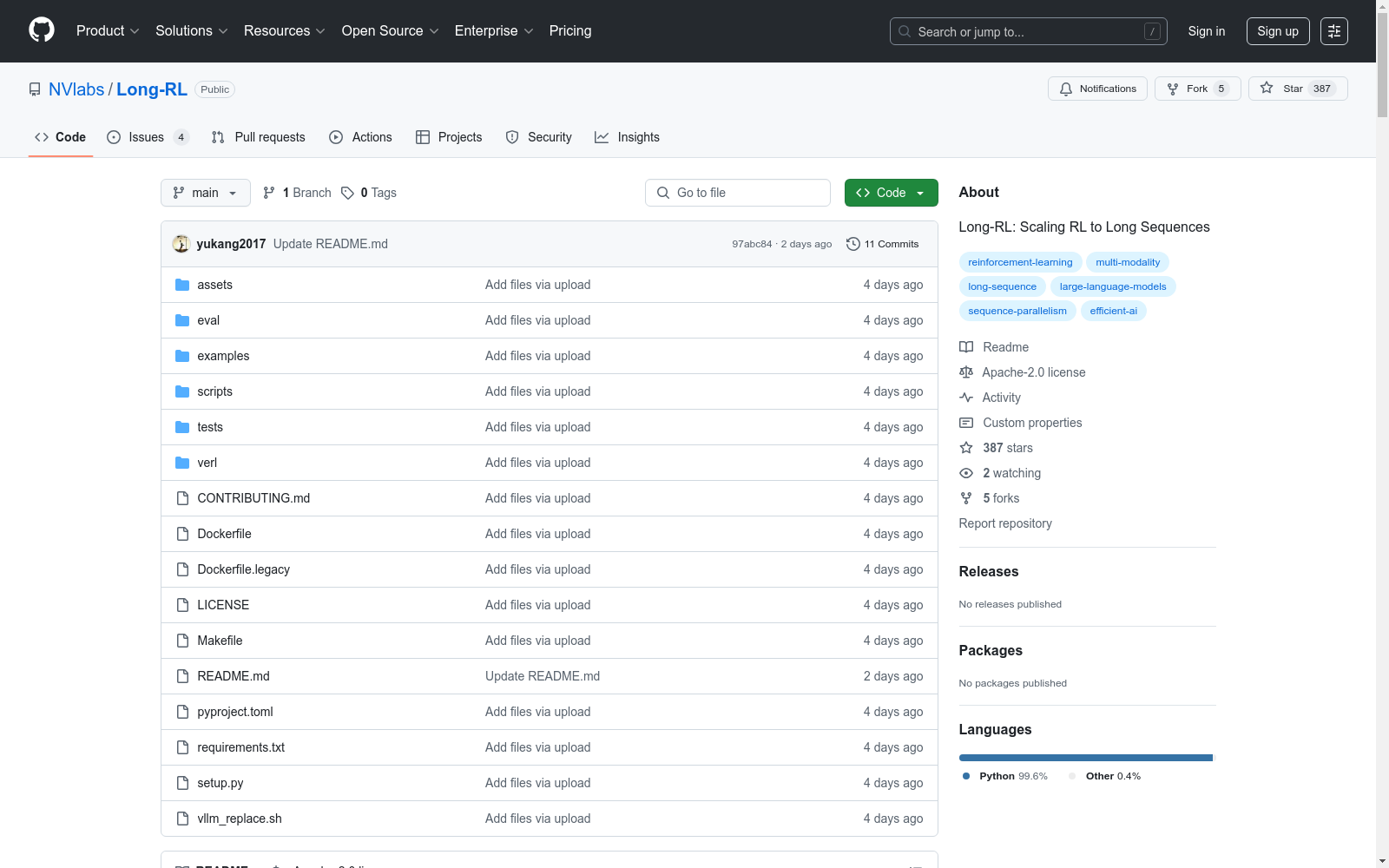Click the Dockerfile file icon

point(182,534)
